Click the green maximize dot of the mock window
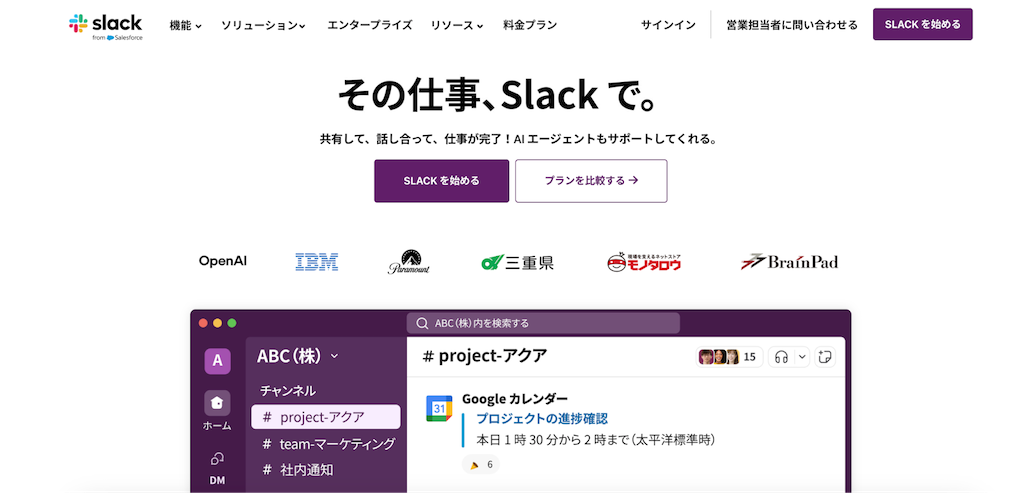The image size is (1024, 493). tap(232, 323)
